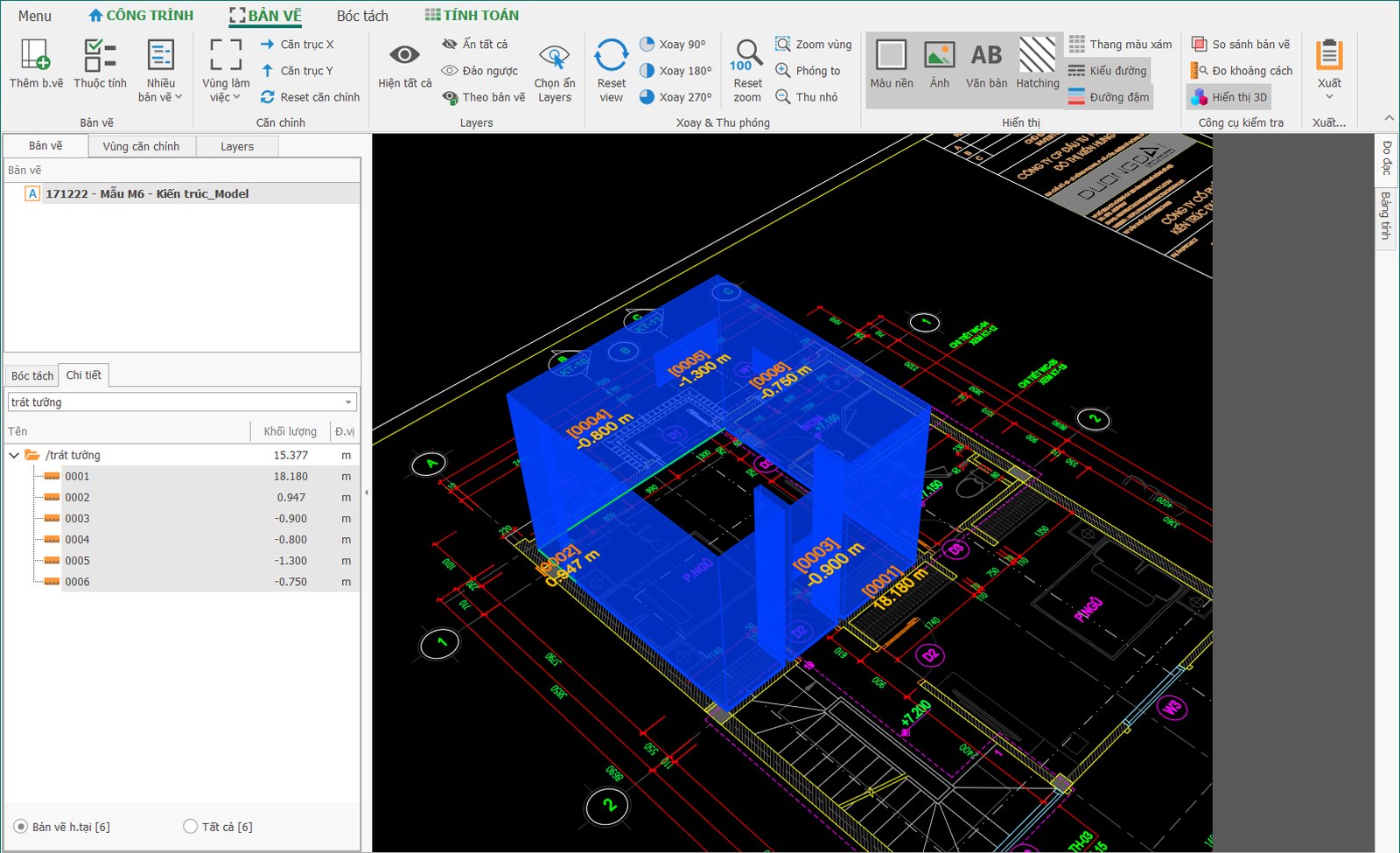Open the trát tường combo box
Viewport: 1400px width, 853px height.
pyautogui.click(x=182, y=402)
